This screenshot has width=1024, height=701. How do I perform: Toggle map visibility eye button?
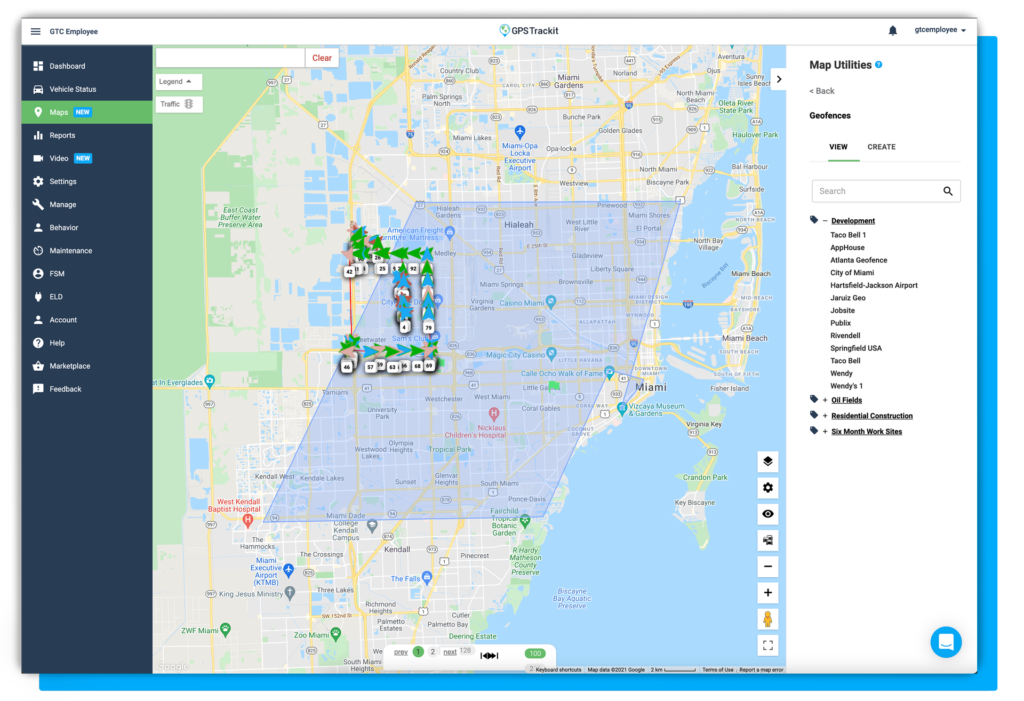tap(767, 514)
